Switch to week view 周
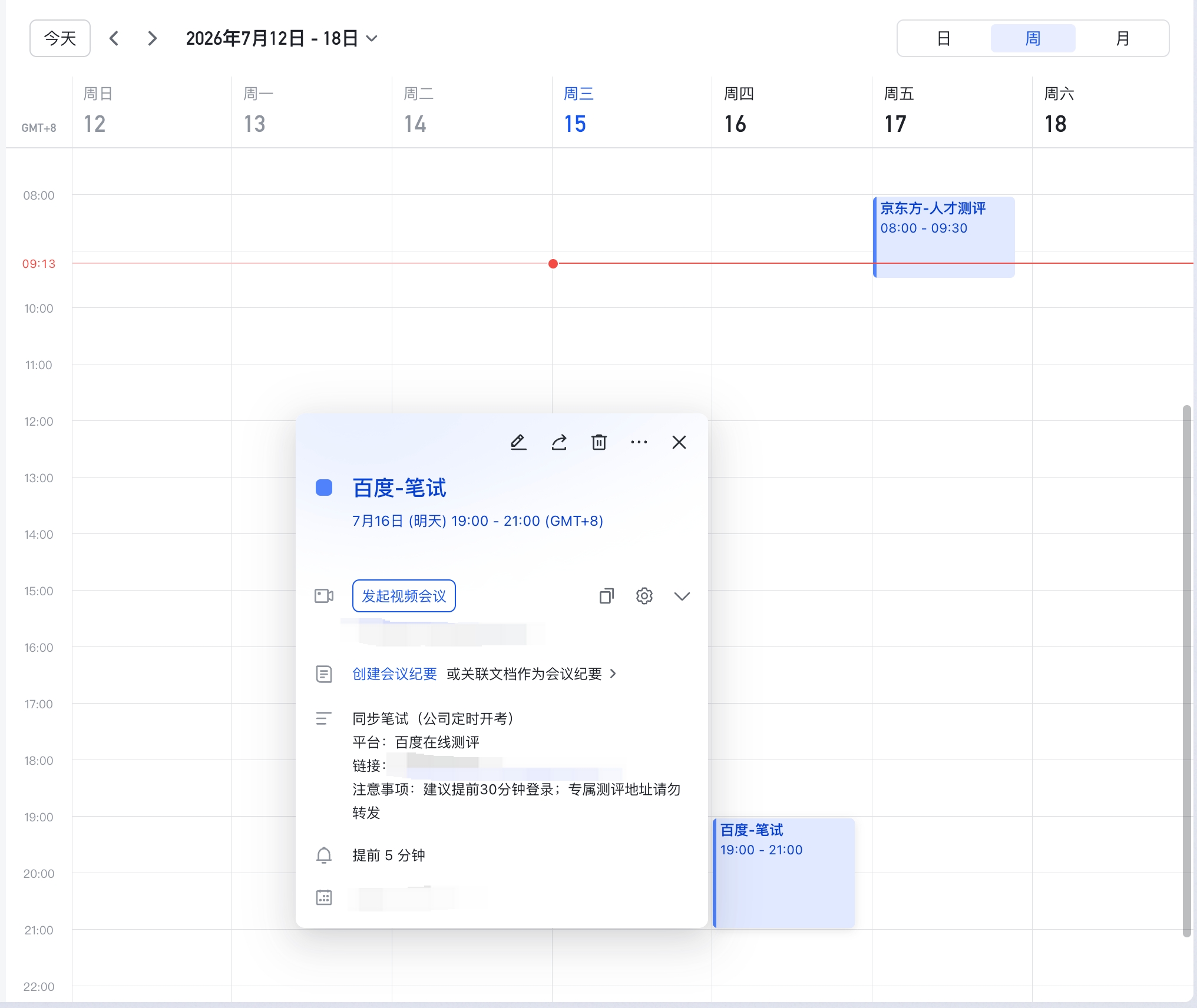This screenshot has width=1197, height=1008. tap(1033, 38)
